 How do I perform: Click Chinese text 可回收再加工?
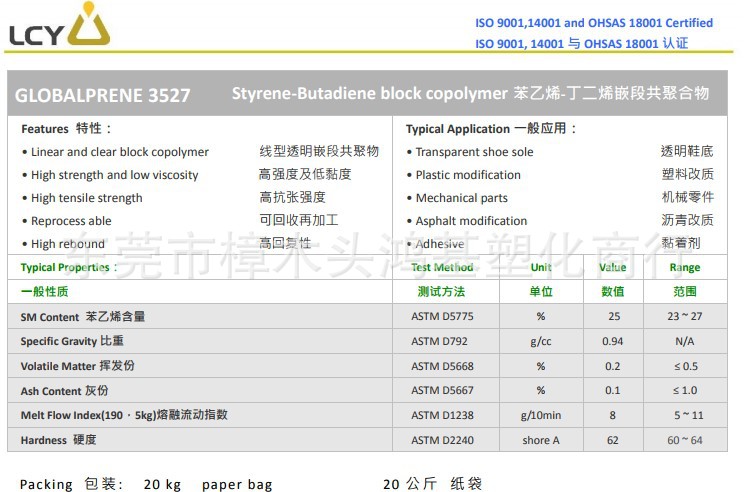pyautogui.click(x=299, y=220)
